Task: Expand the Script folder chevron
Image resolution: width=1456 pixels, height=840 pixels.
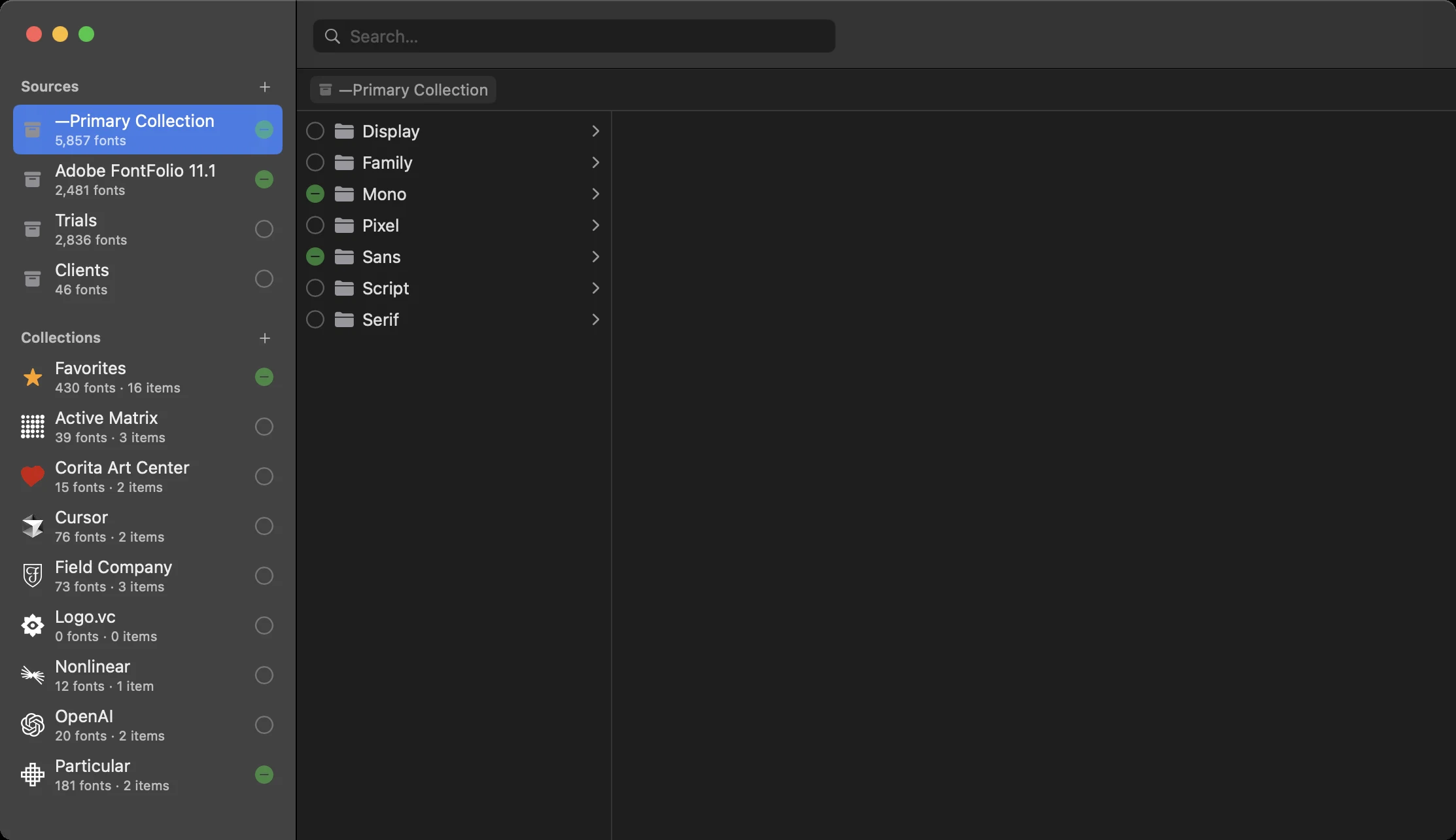Action: (x=595, y=288)
